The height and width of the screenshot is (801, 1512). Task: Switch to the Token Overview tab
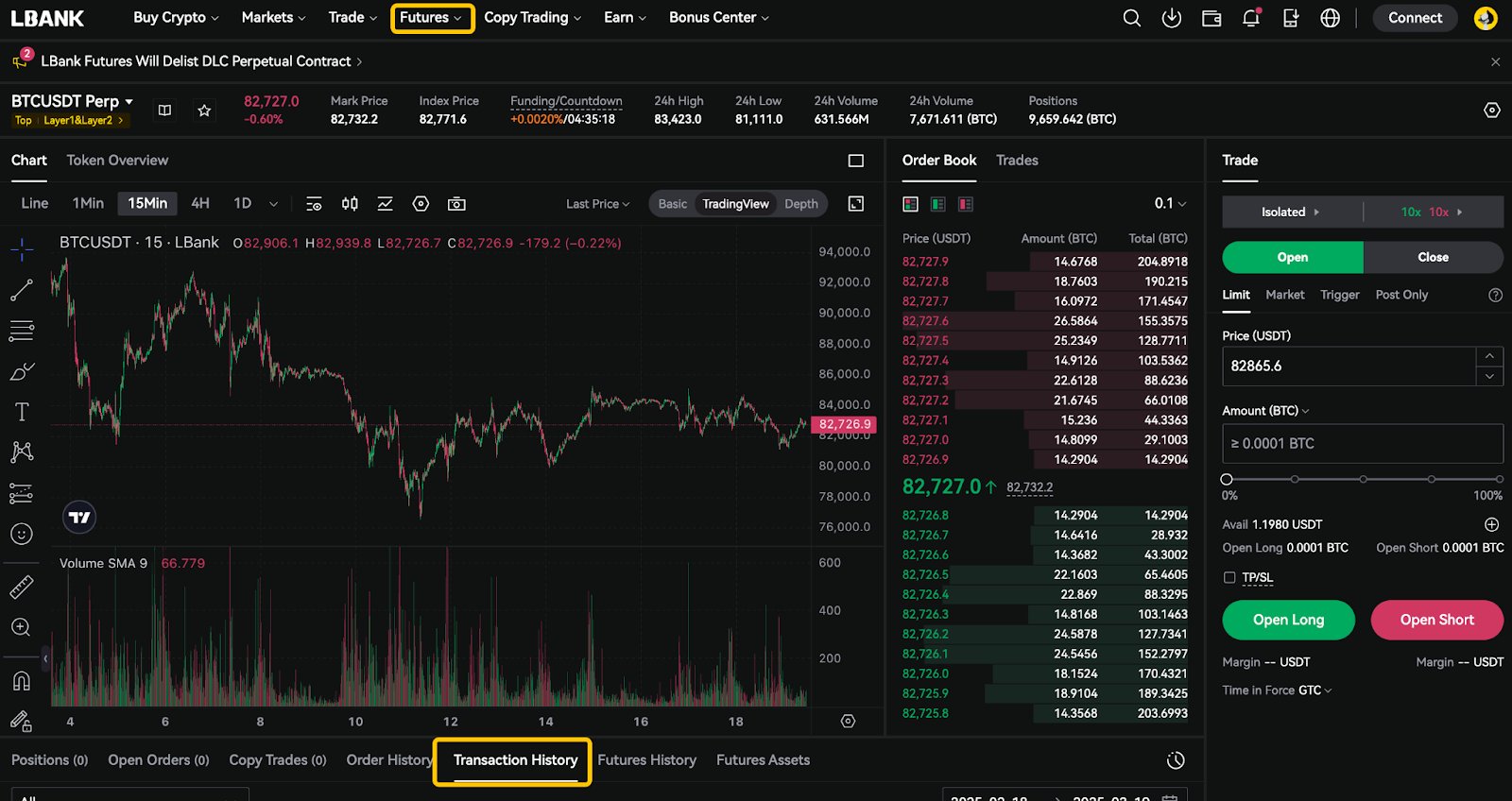pyautogui.click(x=117, y=161)
